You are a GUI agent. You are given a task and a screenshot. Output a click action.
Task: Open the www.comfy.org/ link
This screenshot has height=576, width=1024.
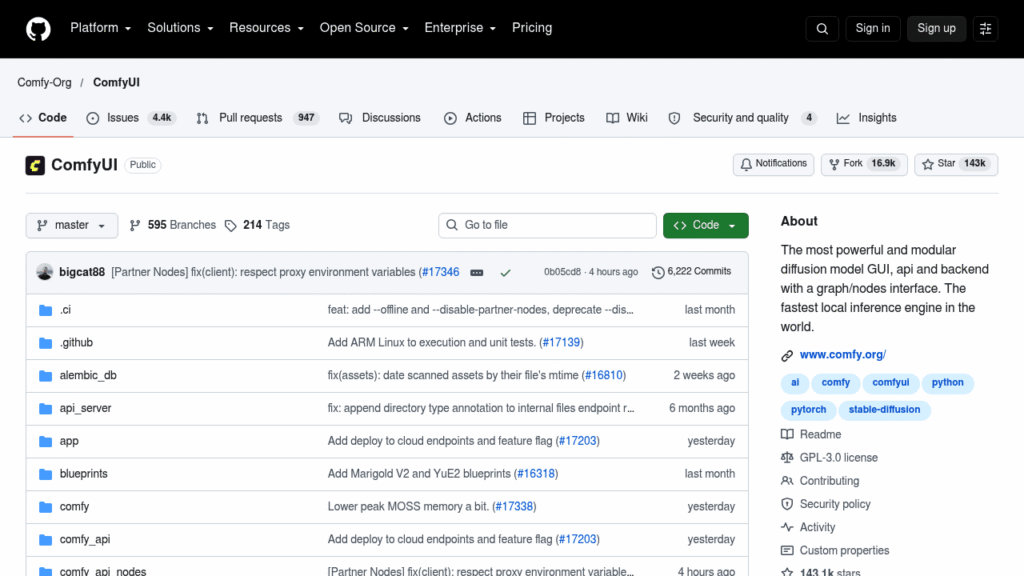[842, 355]
